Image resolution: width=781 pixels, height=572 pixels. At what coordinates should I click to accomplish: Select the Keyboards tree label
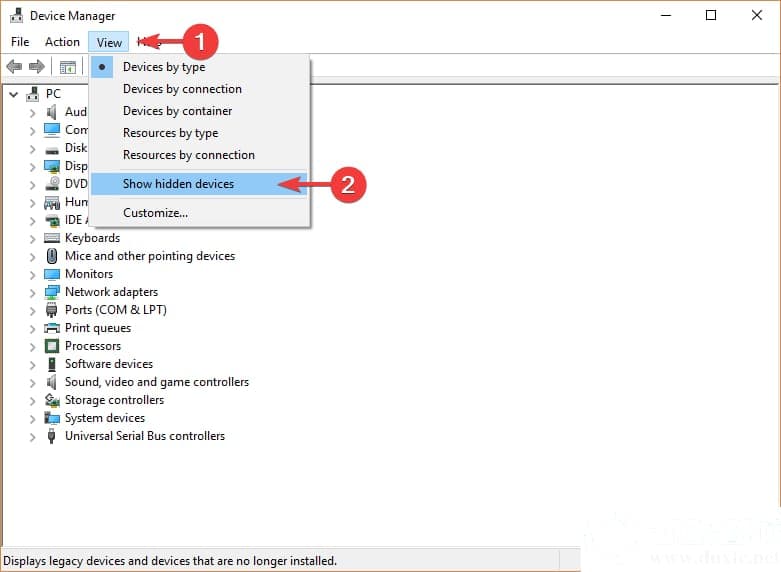(92, 238)
